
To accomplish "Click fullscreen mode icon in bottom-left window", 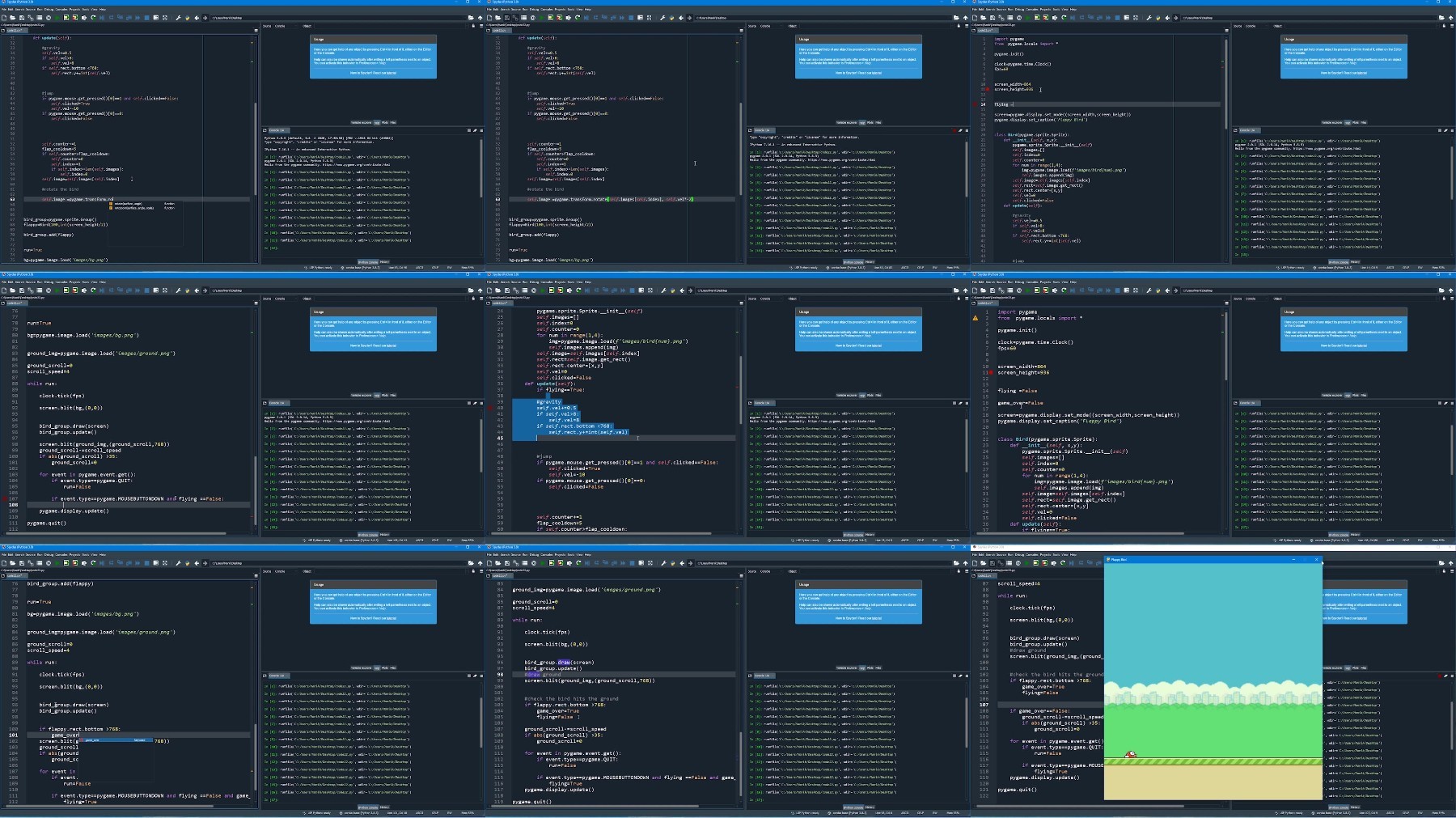I will (x=165, y=563).
